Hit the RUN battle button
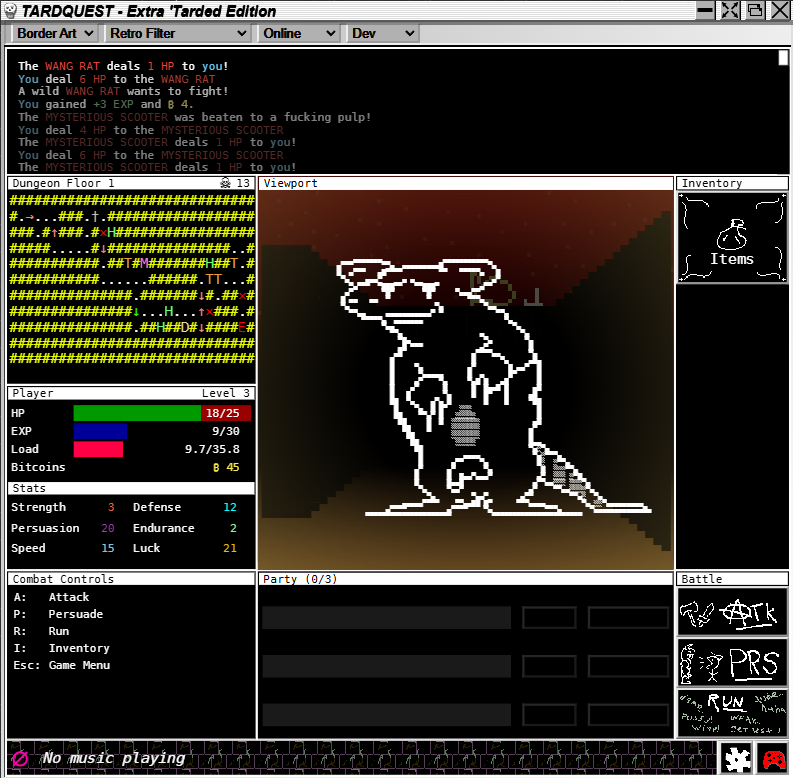The height and width of the screenshot is (778, 793). (x=732, y=713)
